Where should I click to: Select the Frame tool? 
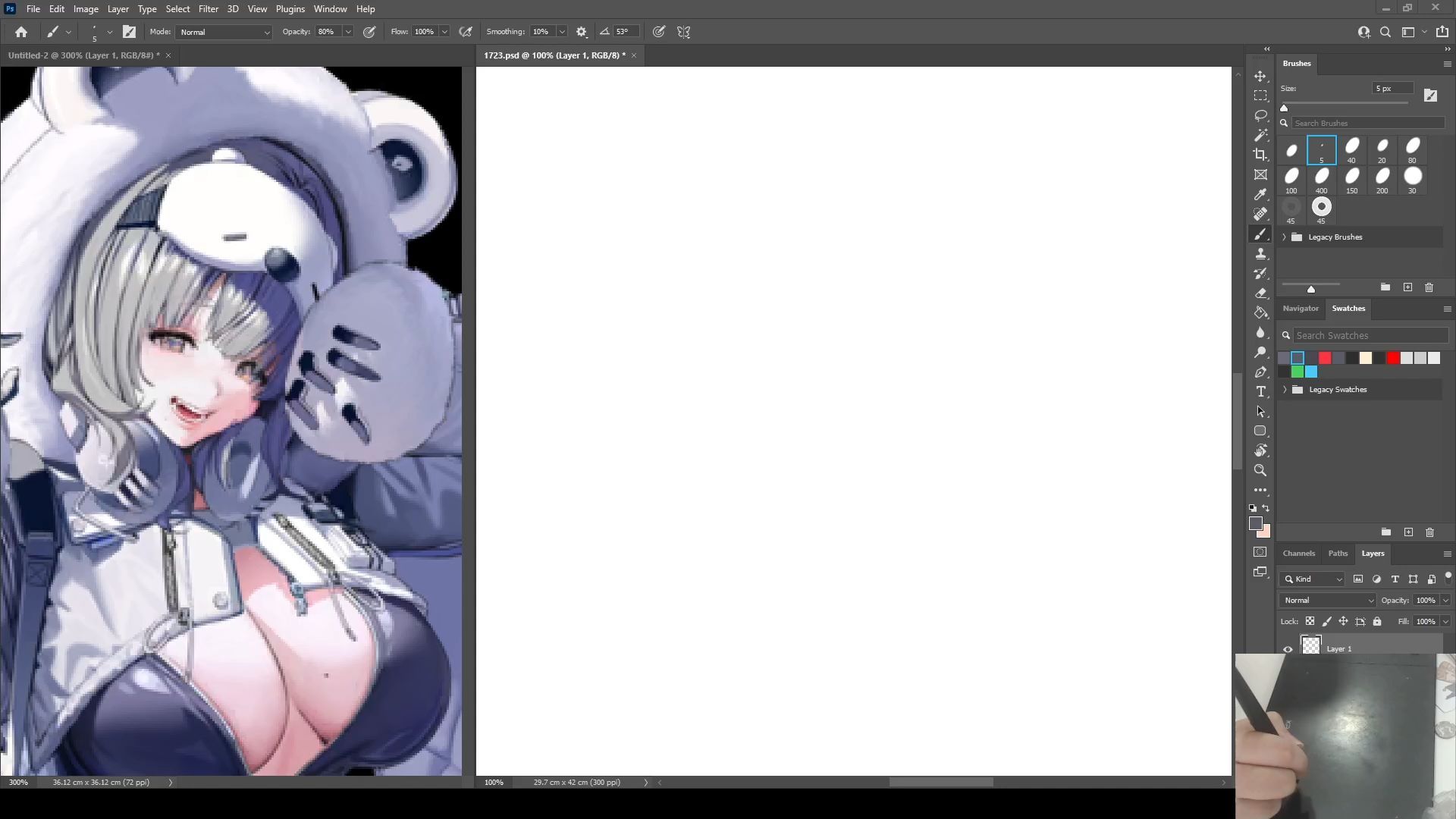[1260, 174]
